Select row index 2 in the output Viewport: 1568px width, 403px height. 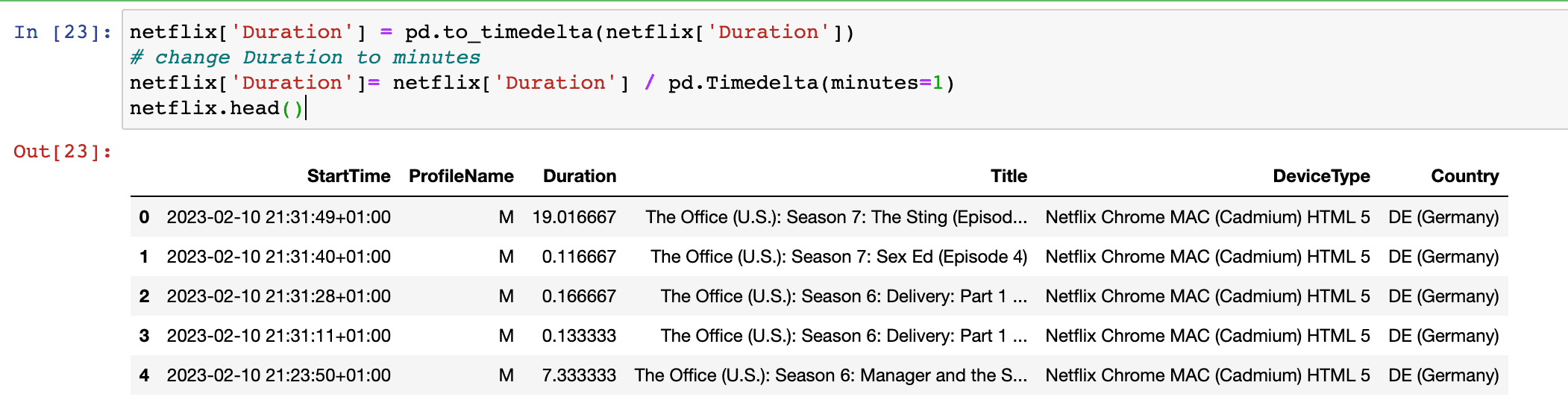click(144, 296)
